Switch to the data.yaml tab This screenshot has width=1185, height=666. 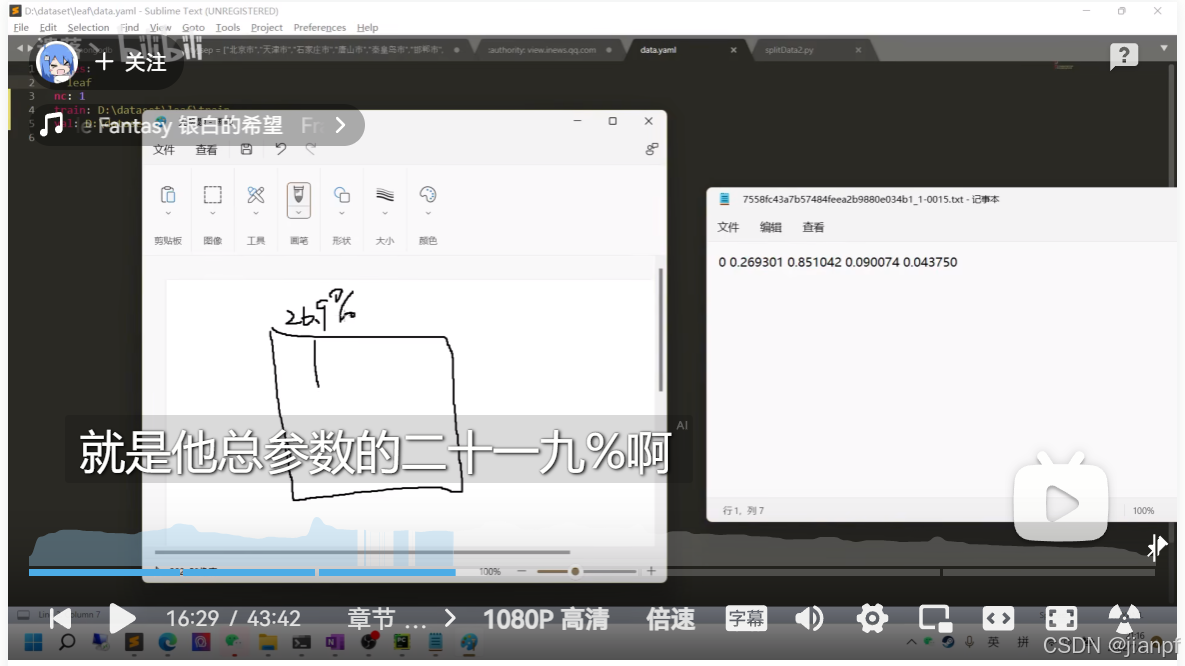click(658, 50)
